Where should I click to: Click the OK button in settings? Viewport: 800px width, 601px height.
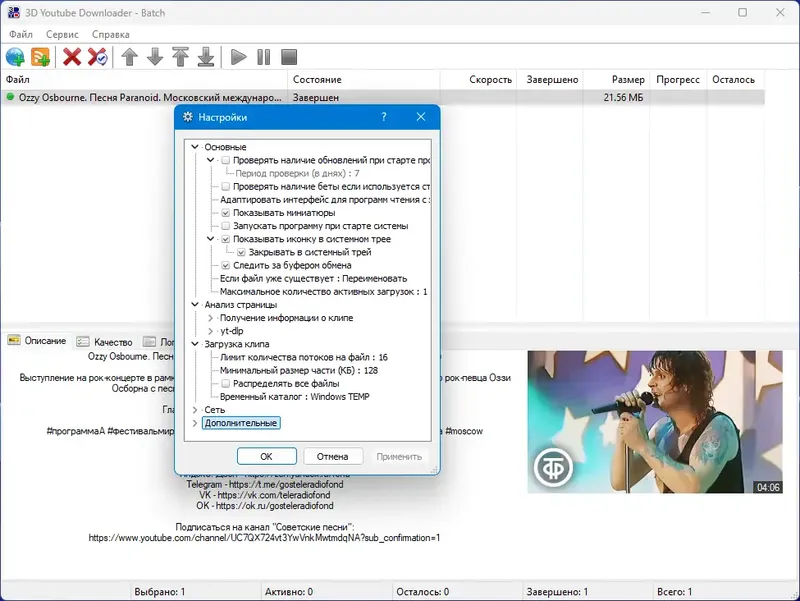pos(267,456)
